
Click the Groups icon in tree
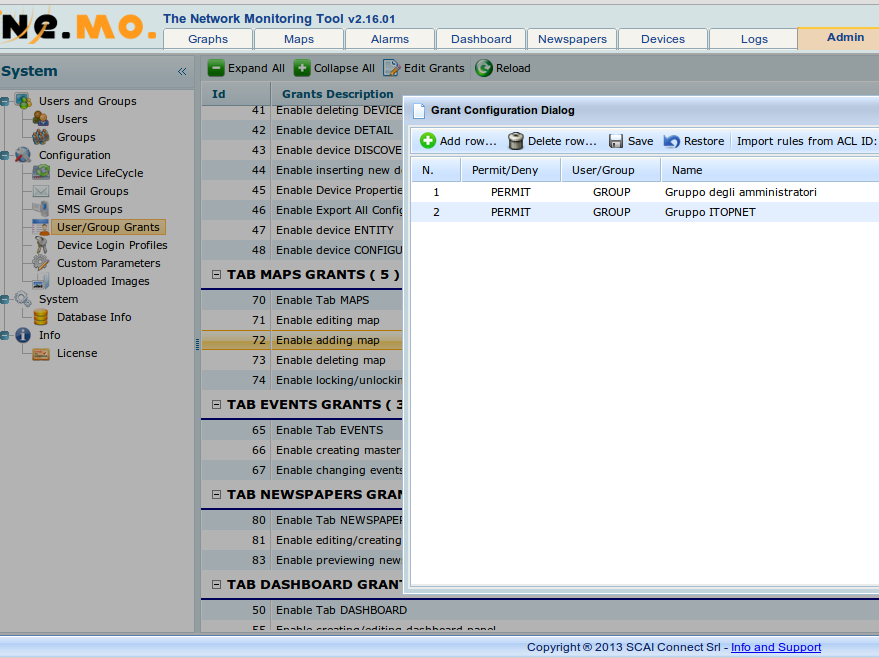click(x=41, y=137)
